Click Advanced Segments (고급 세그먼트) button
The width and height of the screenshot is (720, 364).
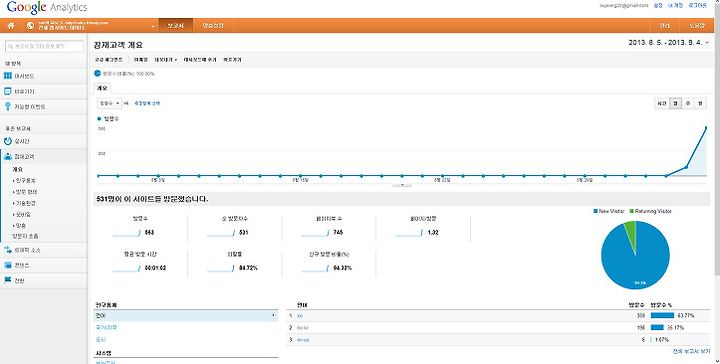click(109, 60)
